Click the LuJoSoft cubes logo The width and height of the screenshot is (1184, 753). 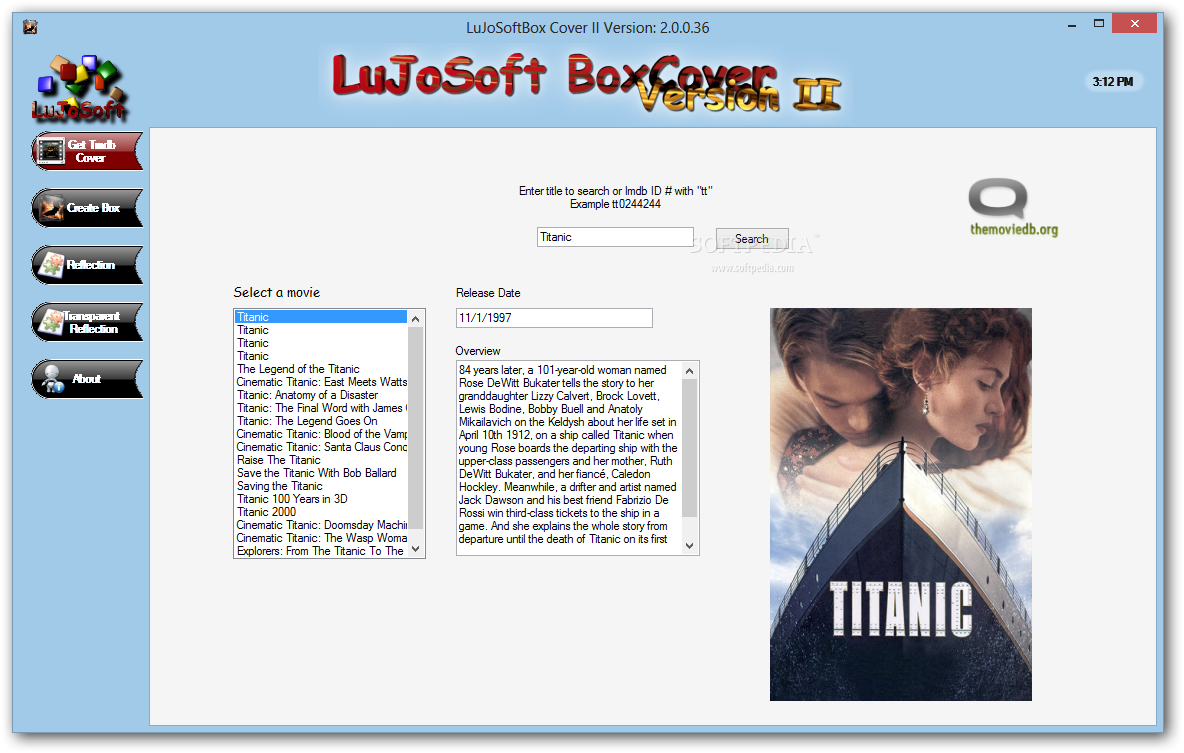[79, 88]
